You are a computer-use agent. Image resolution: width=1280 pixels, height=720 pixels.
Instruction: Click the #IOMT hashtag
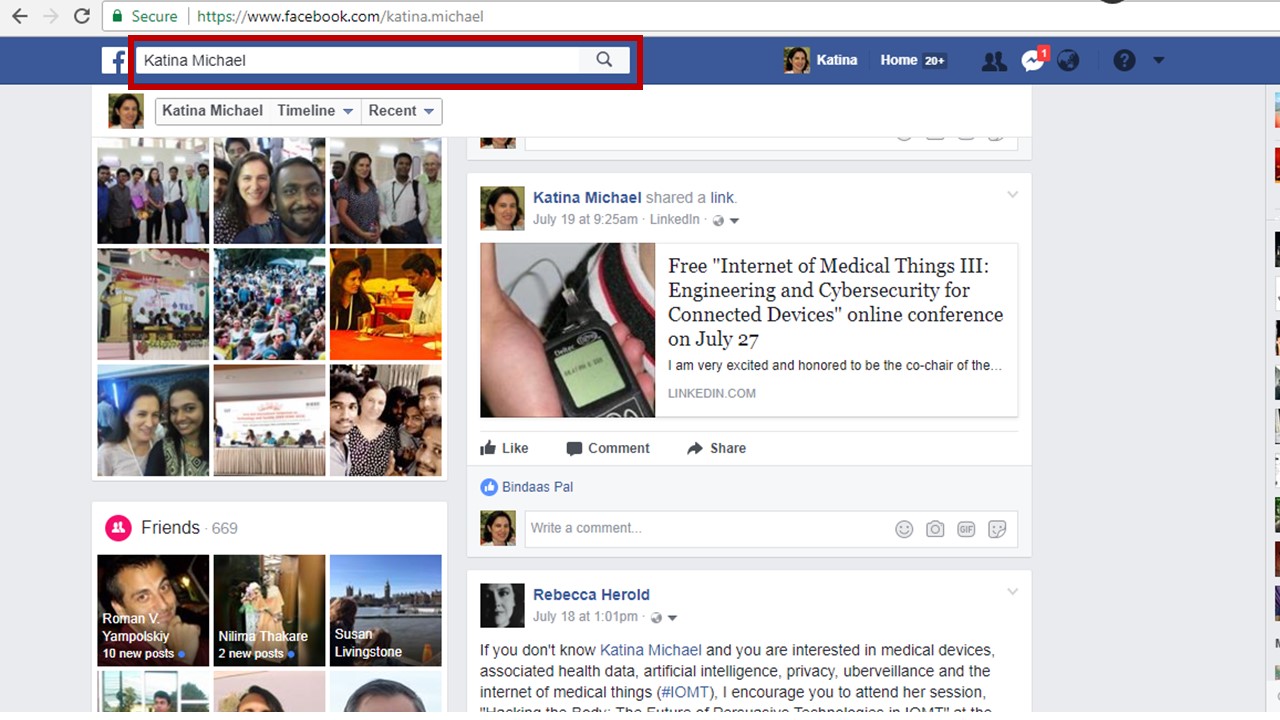(685, 692)
